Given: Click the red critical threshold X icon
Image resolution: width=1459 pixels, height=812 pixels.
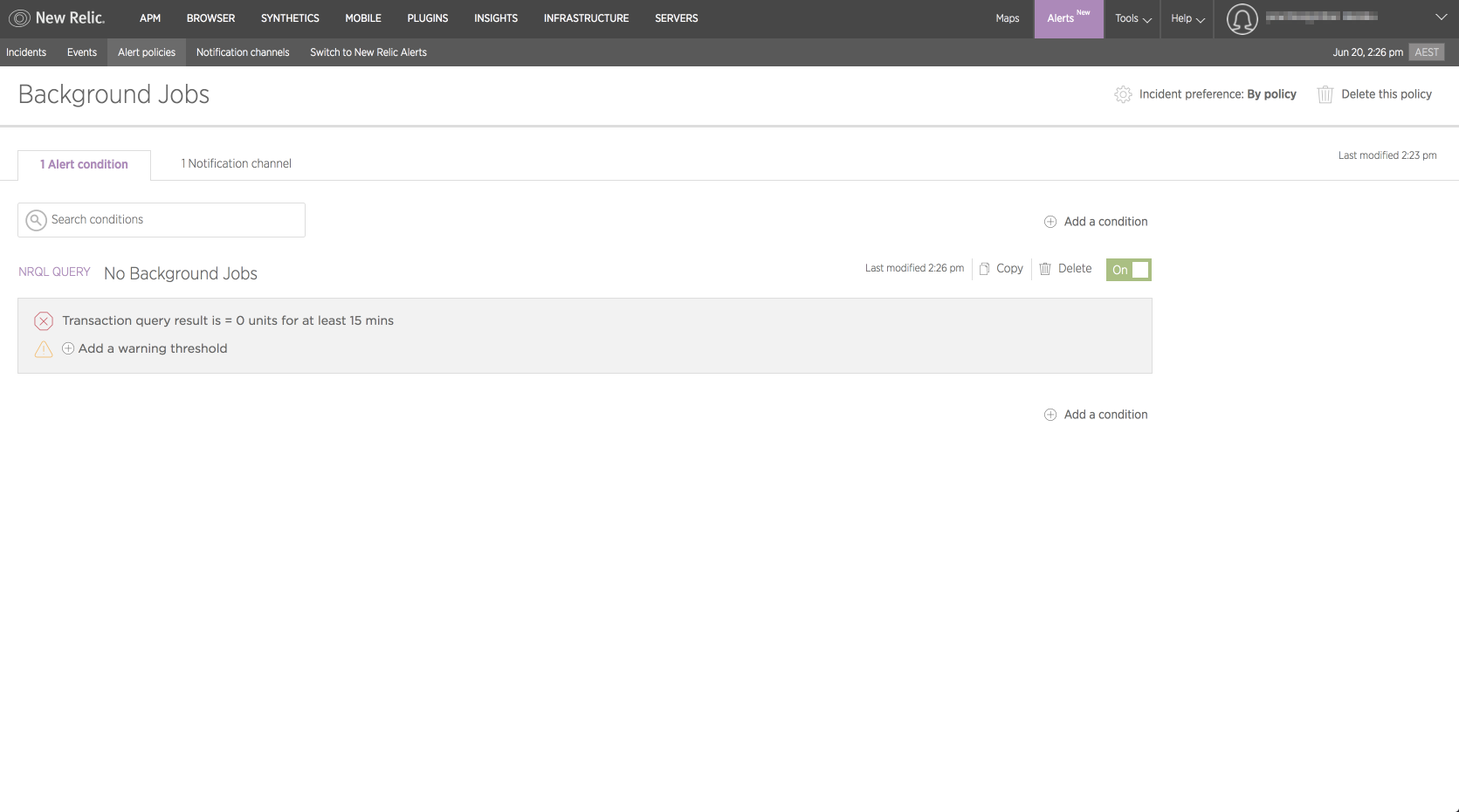Looking at the screenshot, I should tap(44, 321).
